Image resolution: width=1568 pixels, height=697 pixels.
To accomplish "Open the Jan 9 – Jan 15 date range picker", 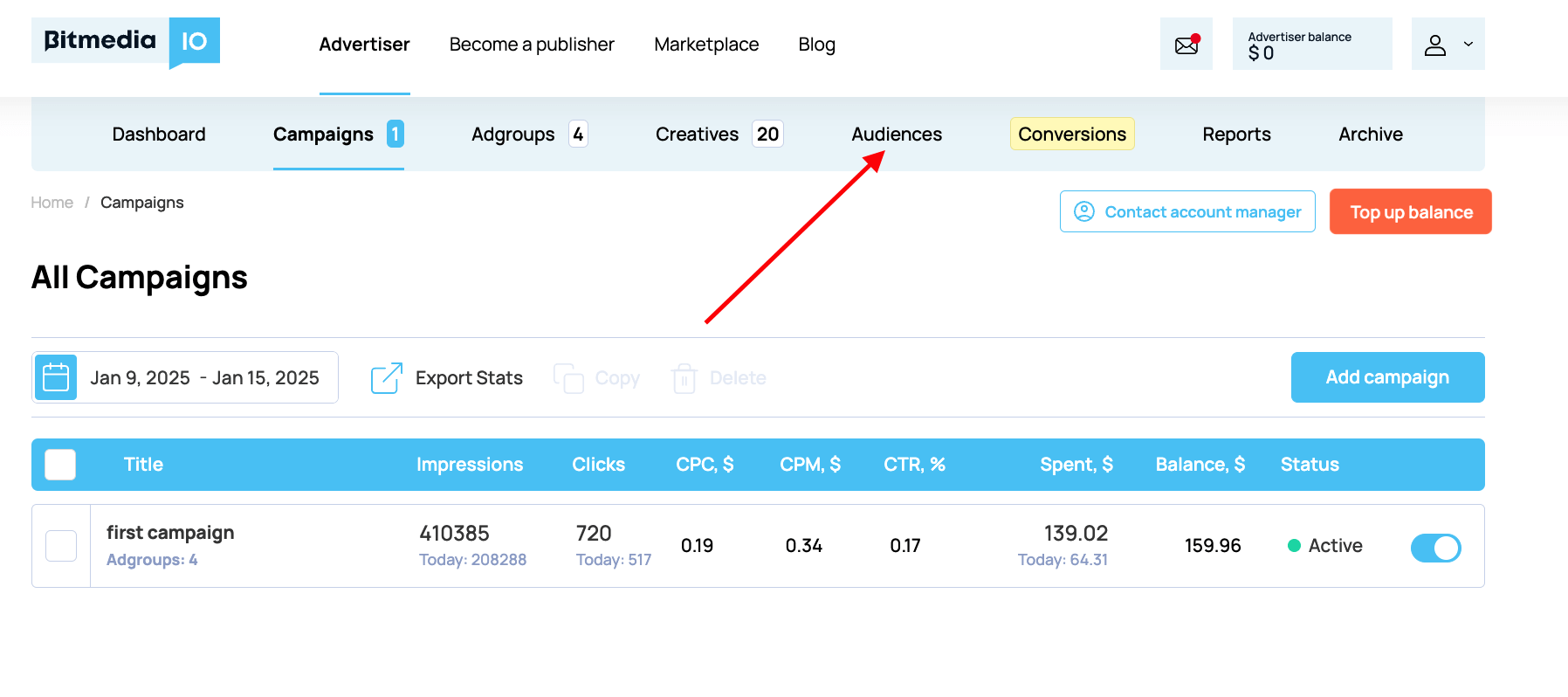I will 204,377.
